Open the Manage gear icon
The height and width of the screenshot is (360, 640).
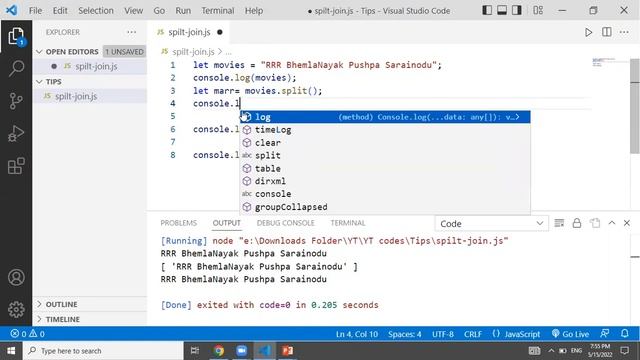(16, 309)
